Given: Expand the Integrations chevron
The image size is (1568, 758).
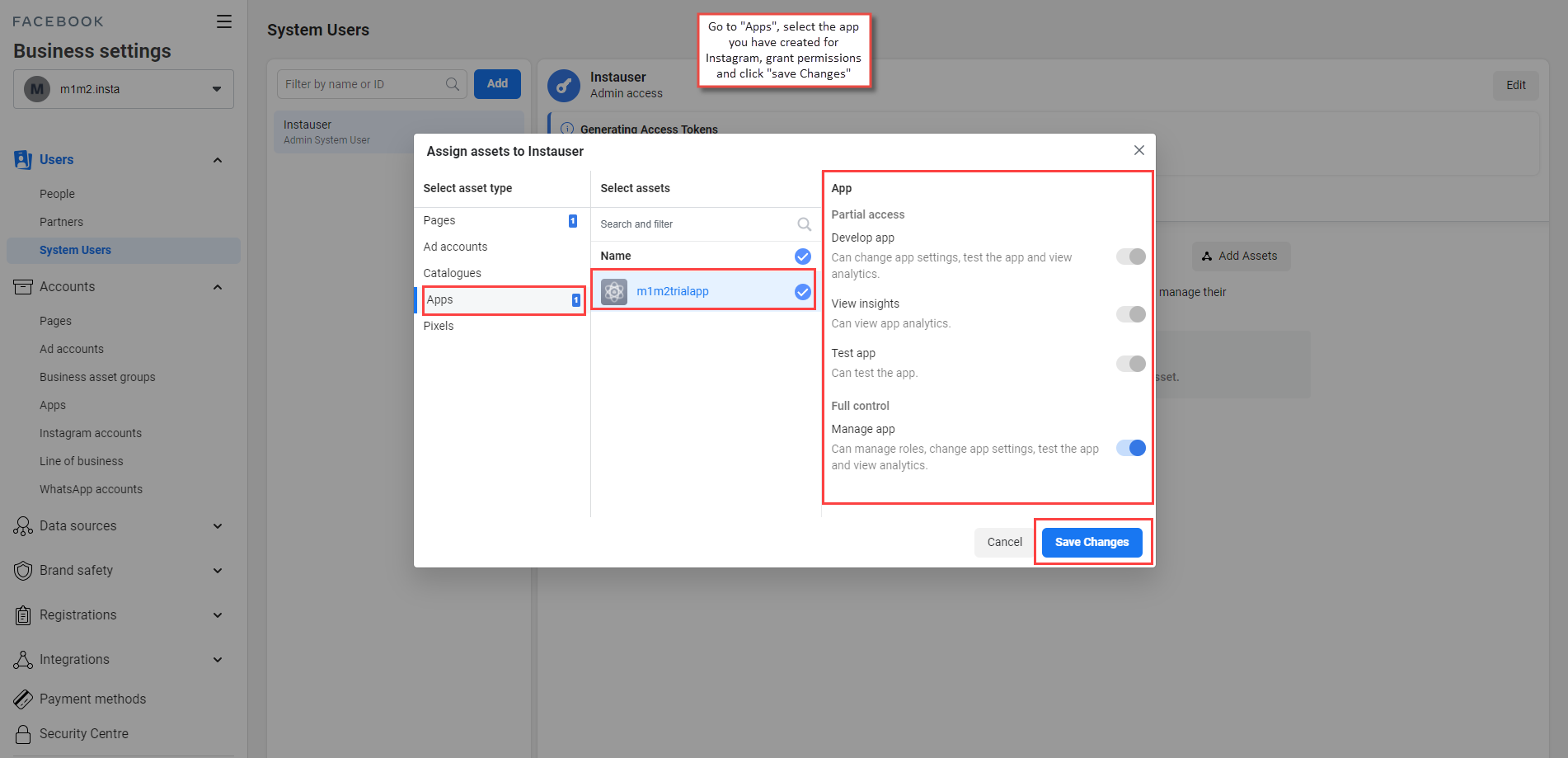Looking at the screenshot, I should click(218, 660).
